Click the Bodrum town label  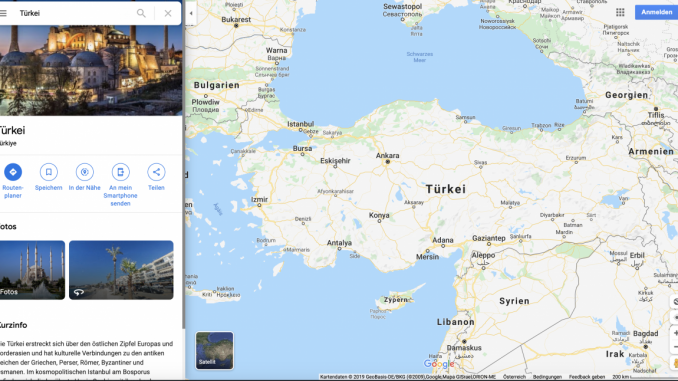tap(266, 240)
